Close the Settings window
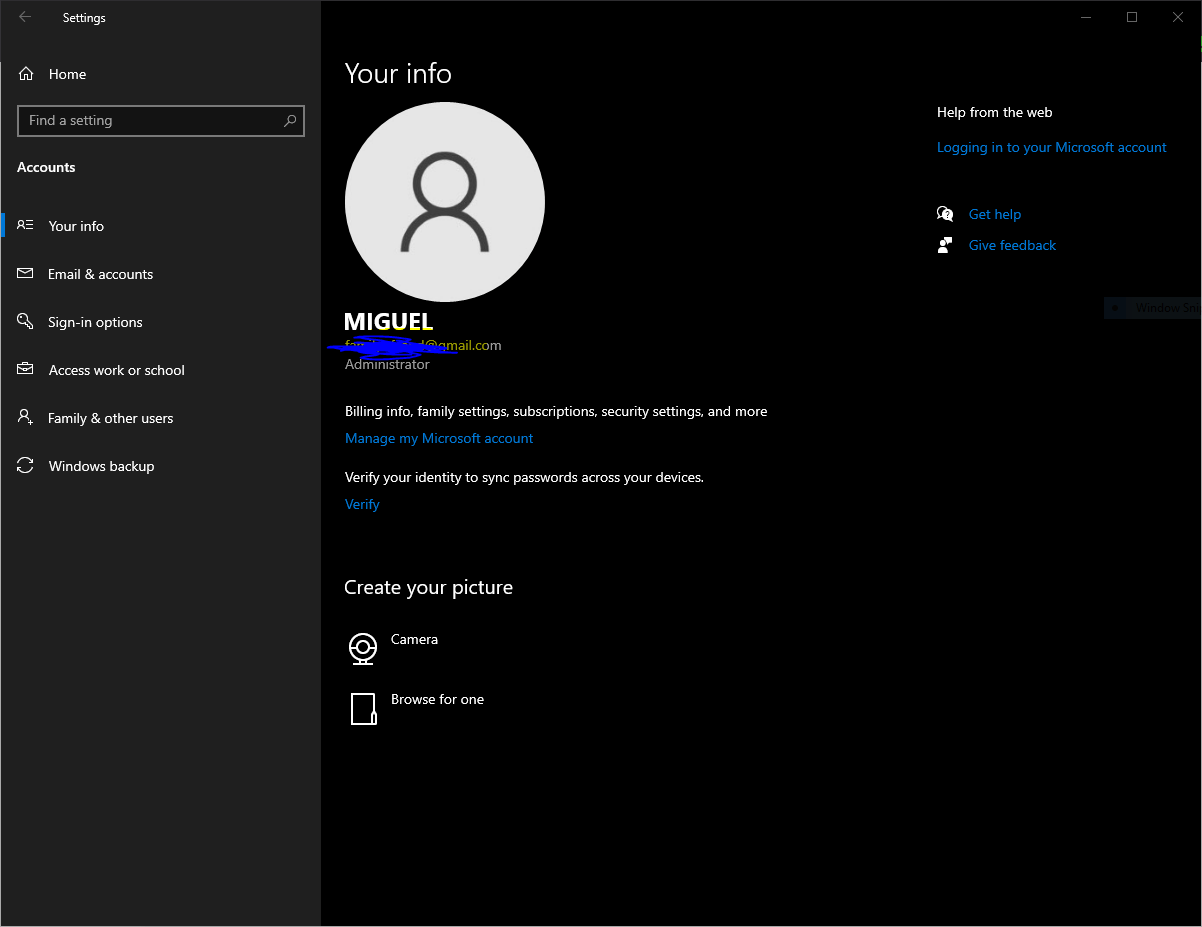Screen dimensions: 1202x927 point(1178,17)
